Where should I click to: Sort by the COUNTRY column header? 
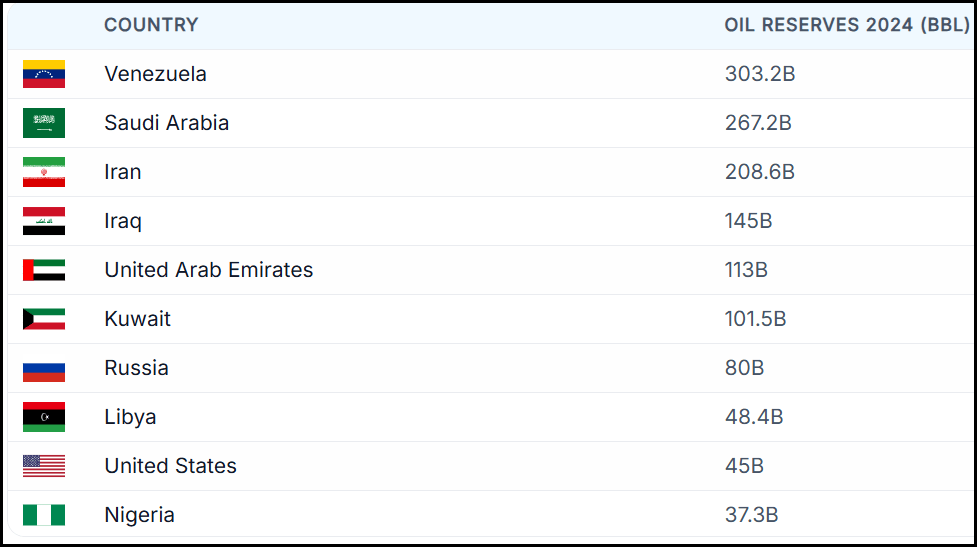[151, 25]
